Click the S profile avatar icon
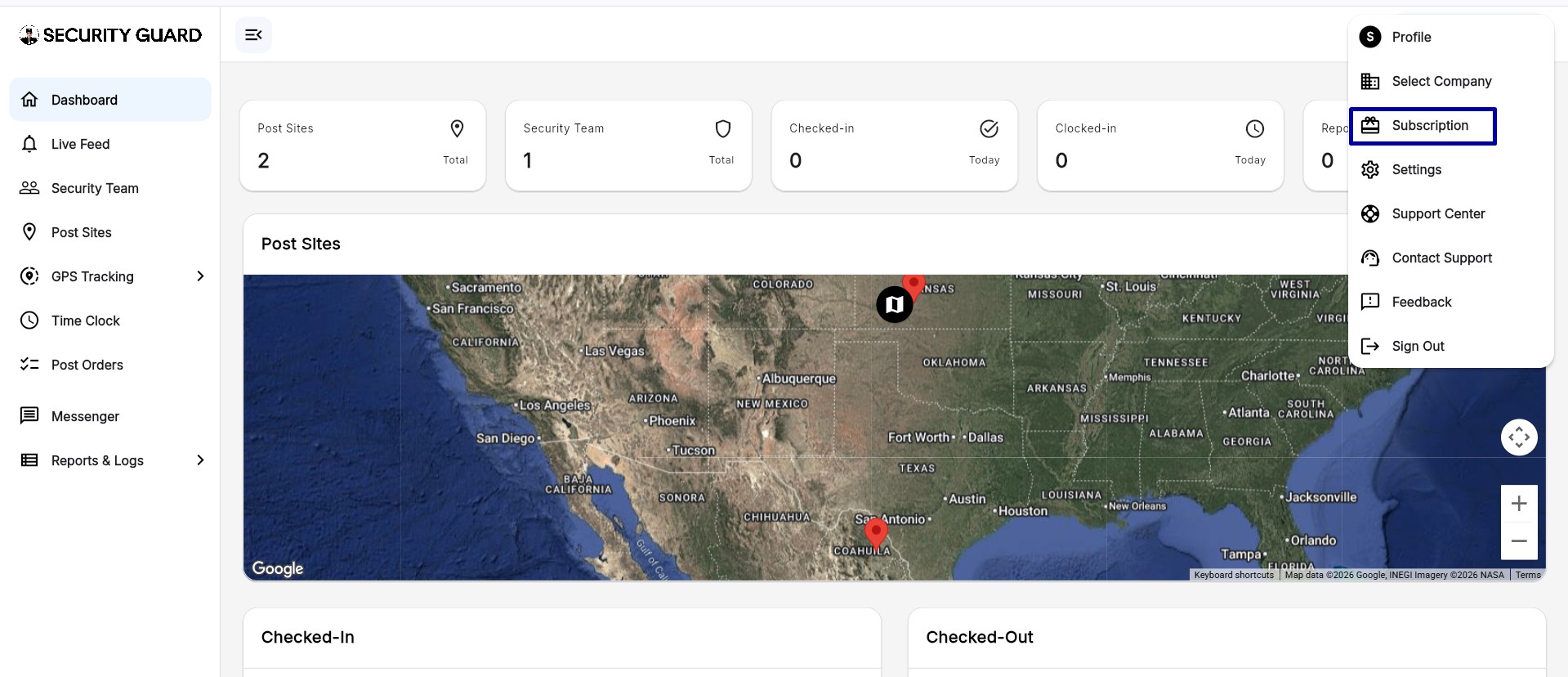This screenshot has width=1568, height=677. pos(1370,37)
